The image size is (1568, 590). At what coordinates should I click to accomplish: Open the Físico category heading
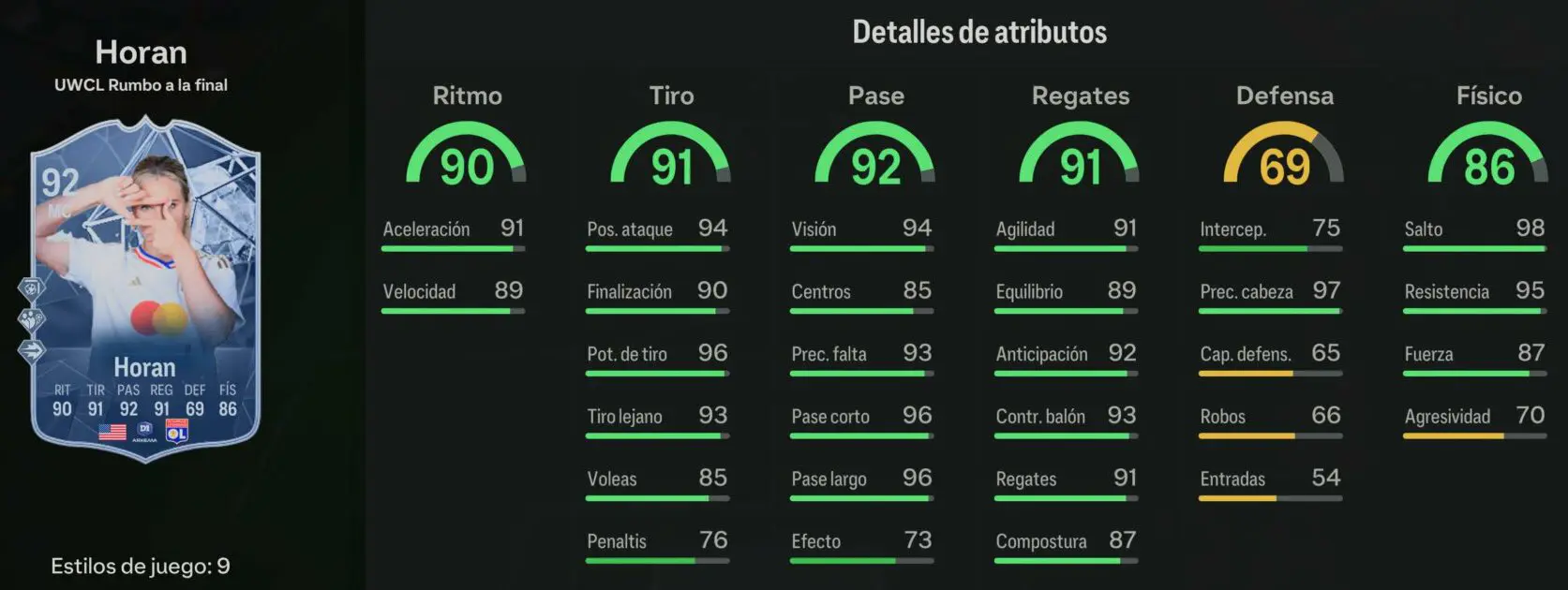click(x=1488, y=96)
